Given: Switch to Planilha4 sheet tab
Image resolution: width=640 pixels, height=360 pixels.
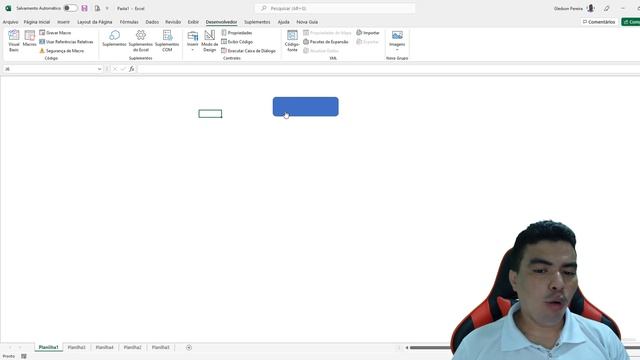Looking at the screenshot, I should [x=104, y=347].
